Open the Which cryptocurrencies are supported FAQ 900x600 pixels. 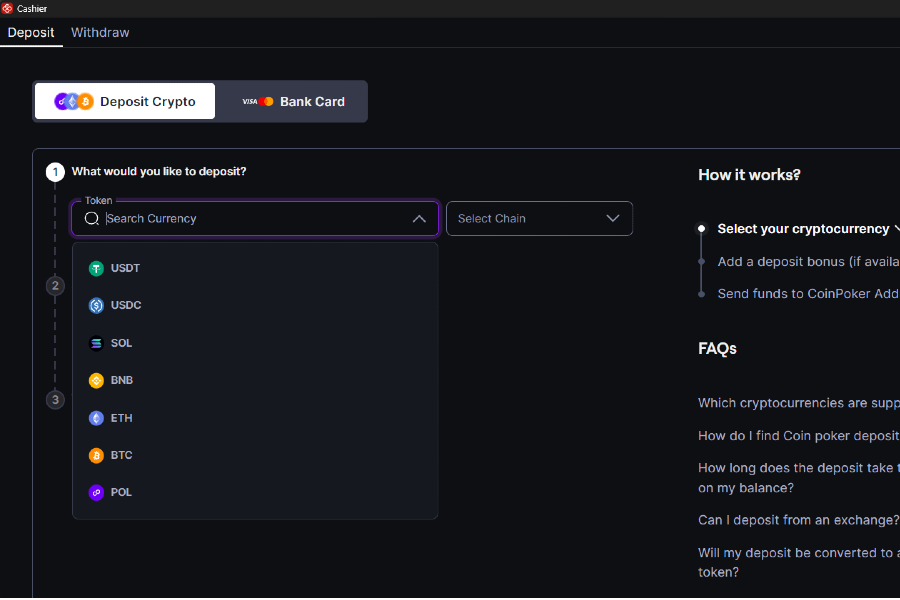tap(798, 402)
